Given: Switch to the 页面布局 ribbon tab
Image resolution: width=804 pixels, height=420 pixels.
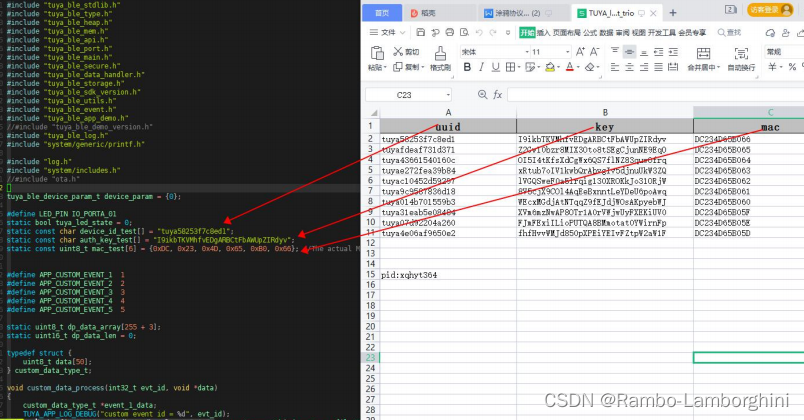Looking at the screenshot, I should click(x=567, y=32).
